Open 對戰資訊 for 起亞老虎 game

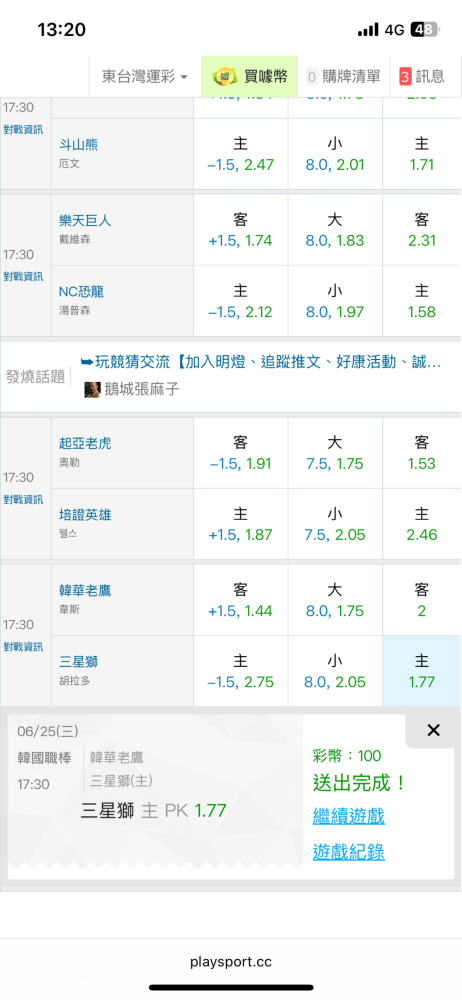click(x=23, y=499)
